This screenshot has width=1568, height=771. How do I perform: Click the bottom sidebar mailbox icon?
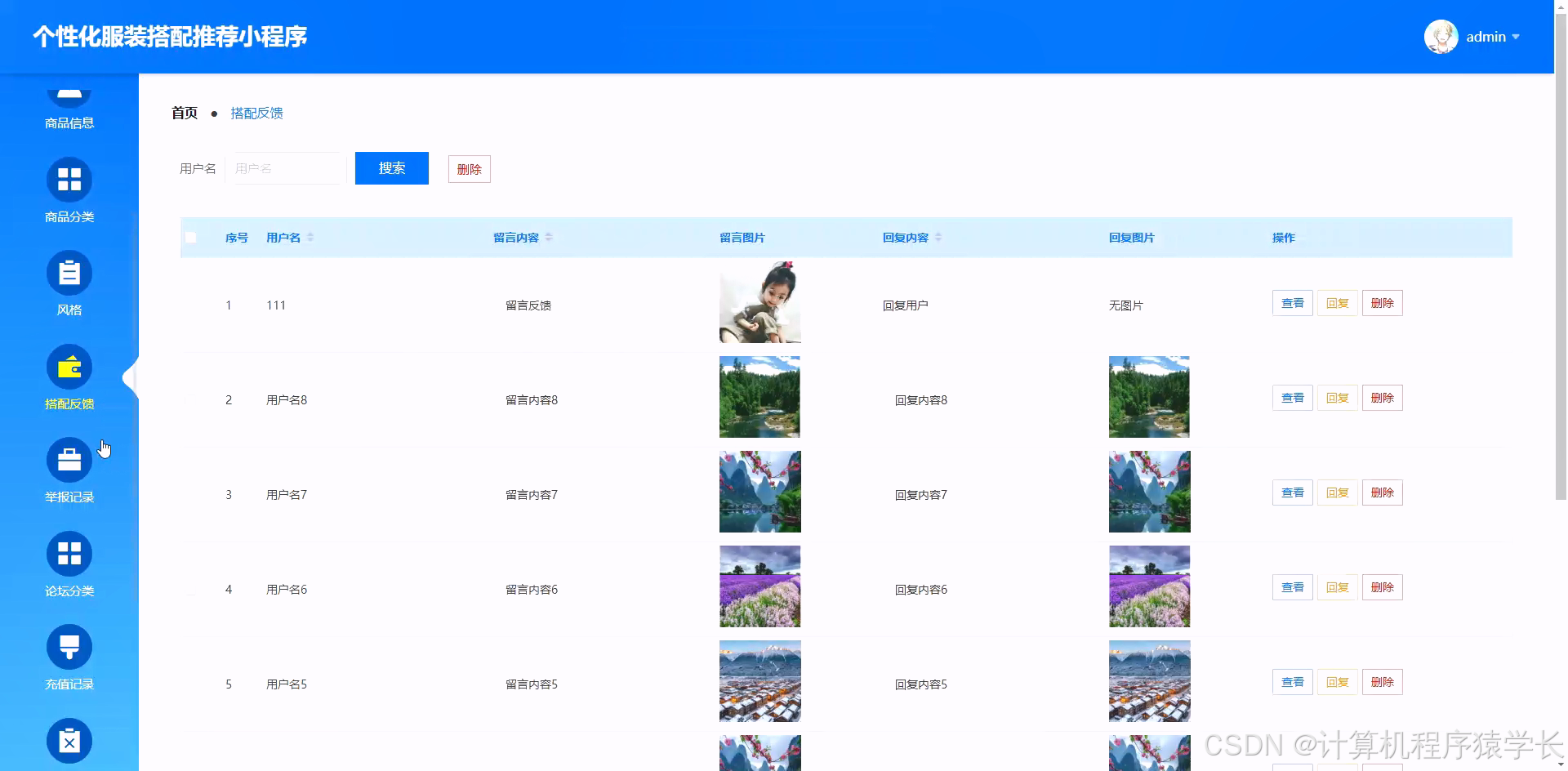(x=69, y=741)
